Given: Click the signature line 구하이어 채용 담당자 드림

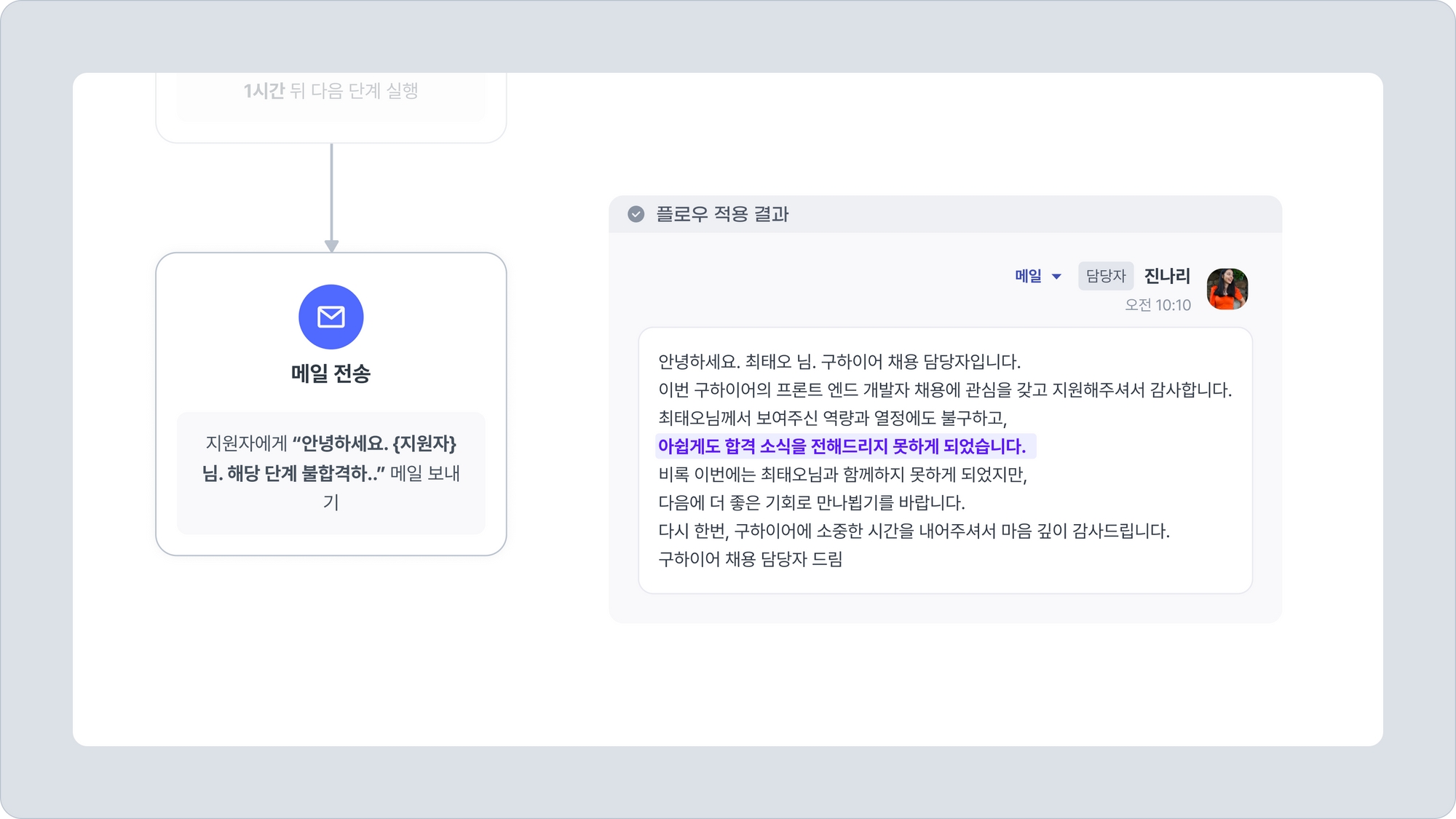Looking at the screenshot, I should click(750, 559).
